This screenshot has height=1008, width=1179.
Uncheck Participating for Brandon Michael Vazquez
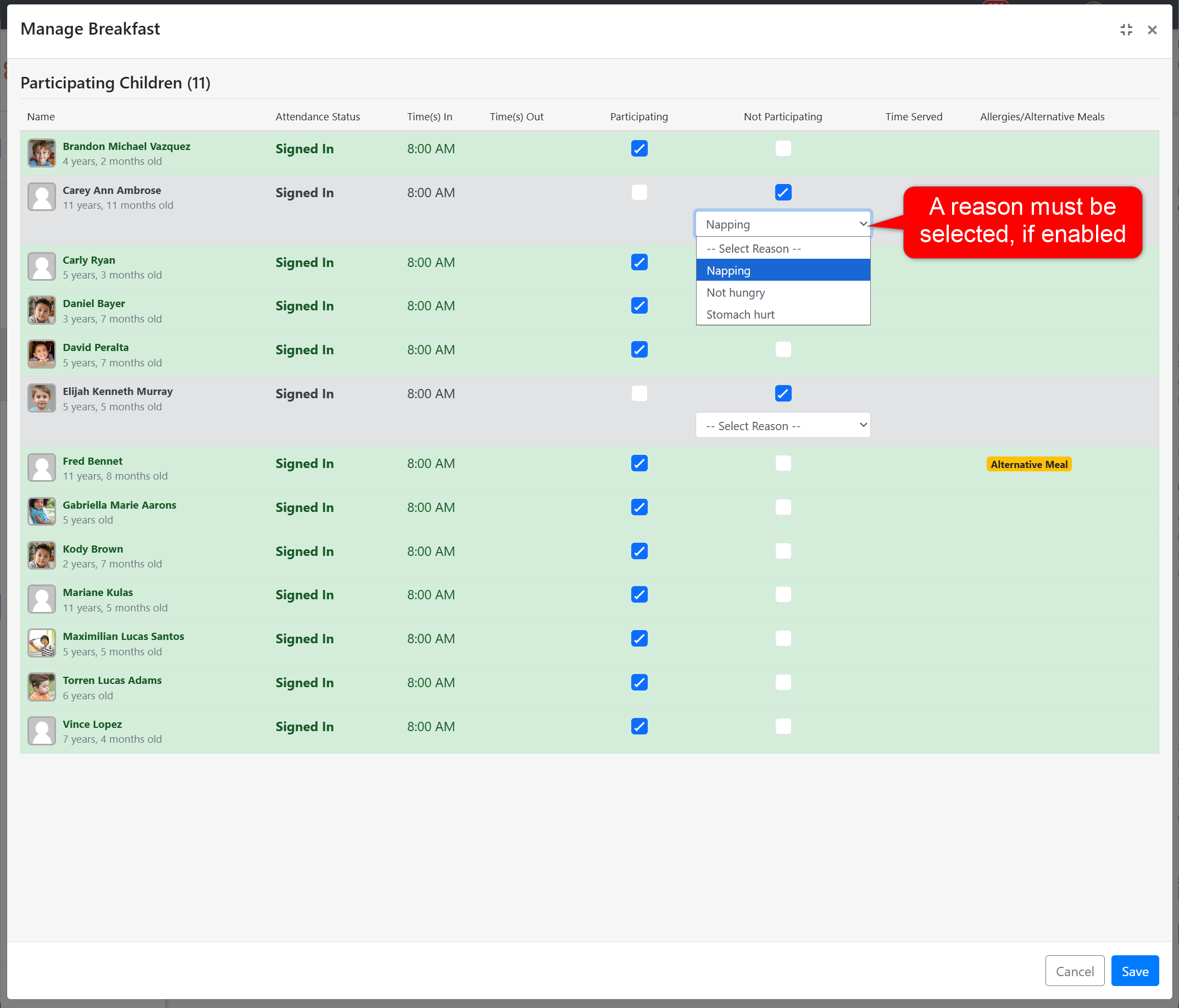coord(639,148)
